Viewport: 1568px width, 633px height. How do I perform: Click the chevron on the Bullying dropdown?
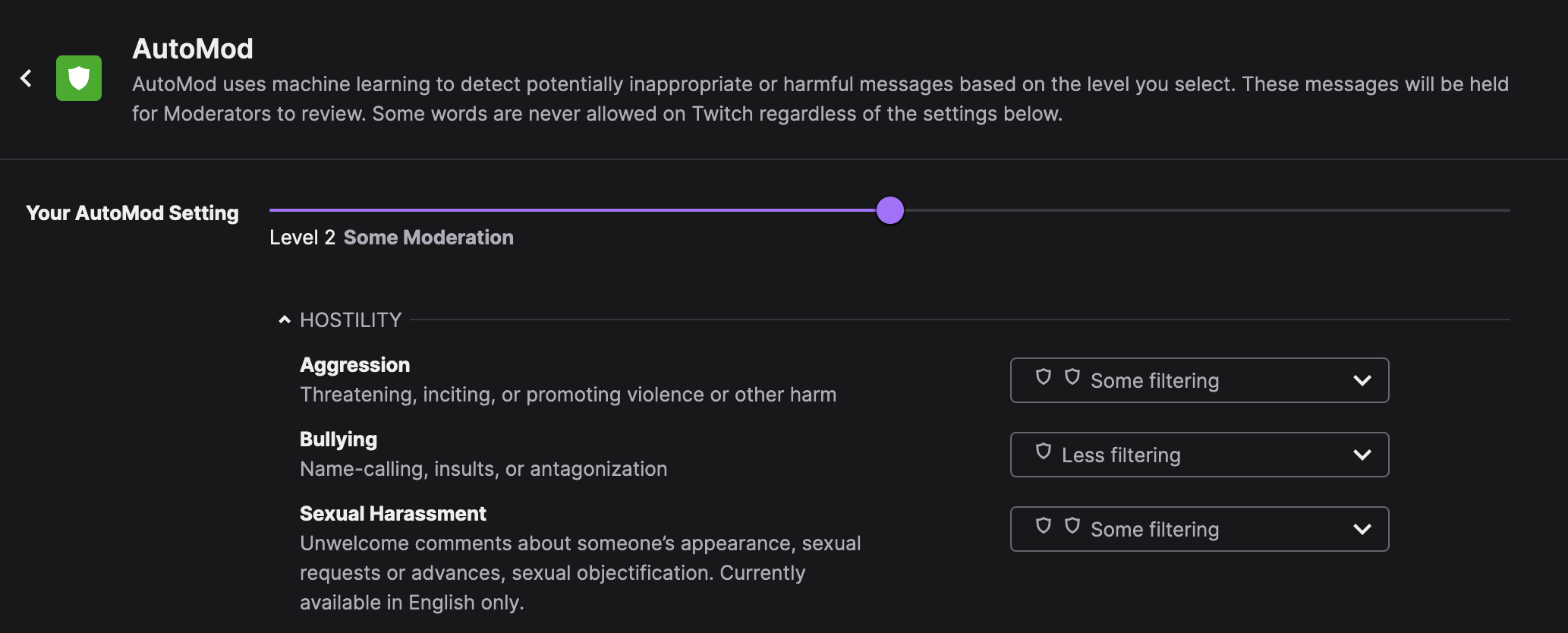[1362, 455]
